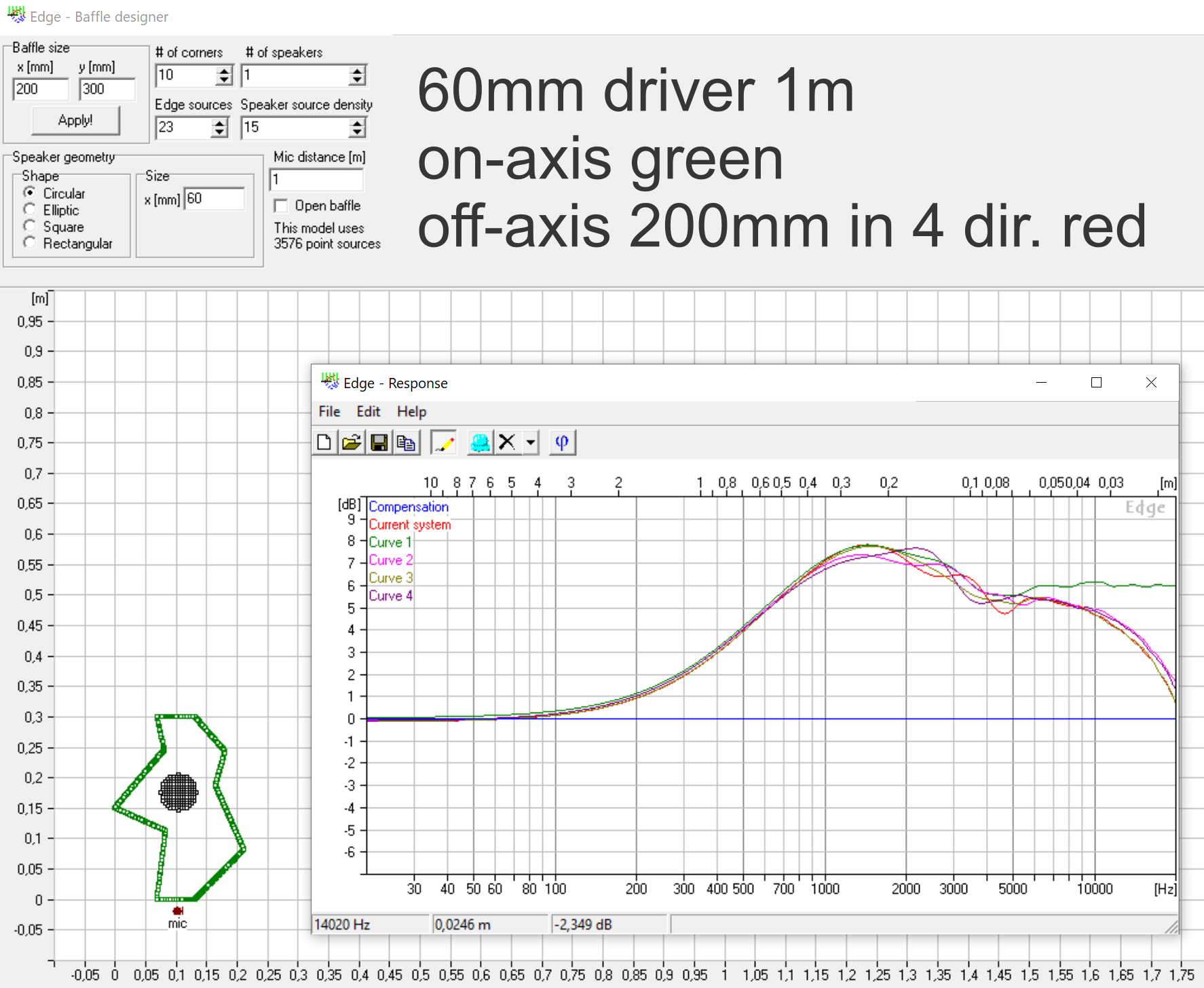Image resolution: width=1204 pixels, height=988 pixels.
Task: Click the 0,0246 m status bar value
Action: click(x=491, y=924)
